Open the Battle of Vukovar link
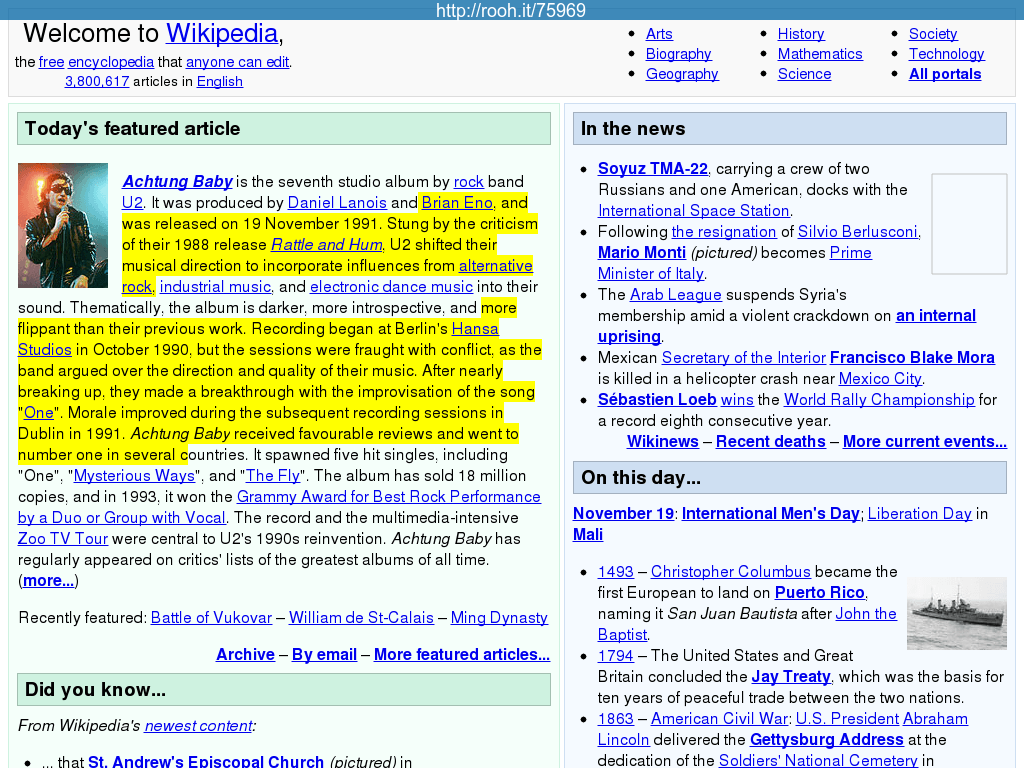This screenshot has width=1024, height=768. coord(211,618)
